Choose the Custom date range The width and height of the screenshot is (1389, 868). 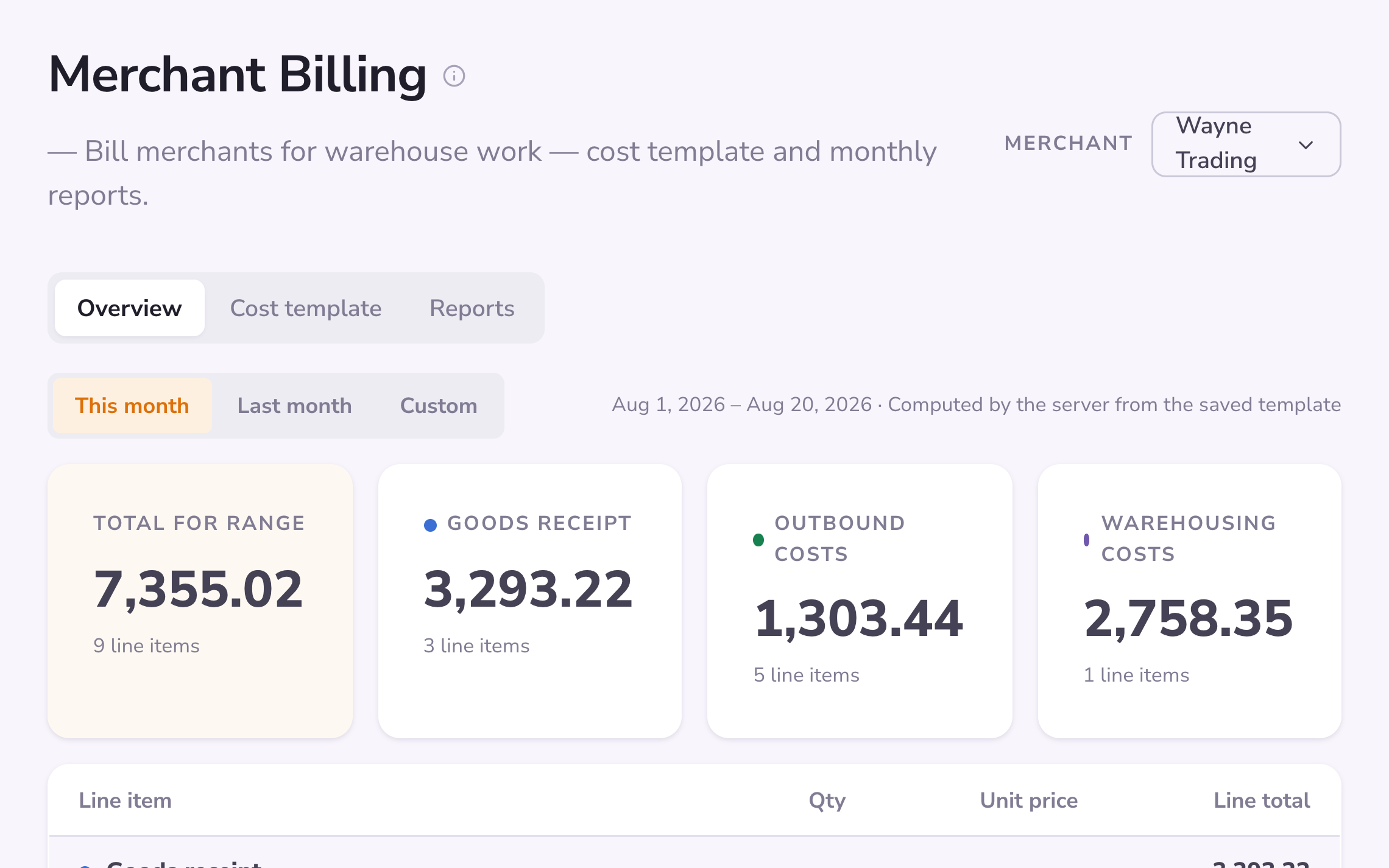(x=439, y=406)
